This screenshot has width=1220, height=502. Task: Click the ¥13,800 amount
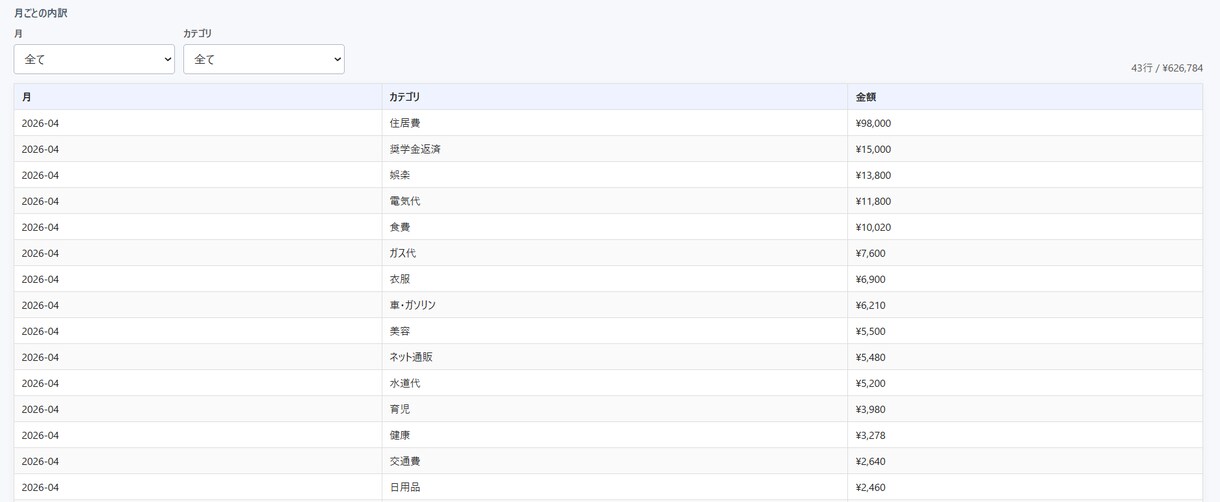pos(873,175)
